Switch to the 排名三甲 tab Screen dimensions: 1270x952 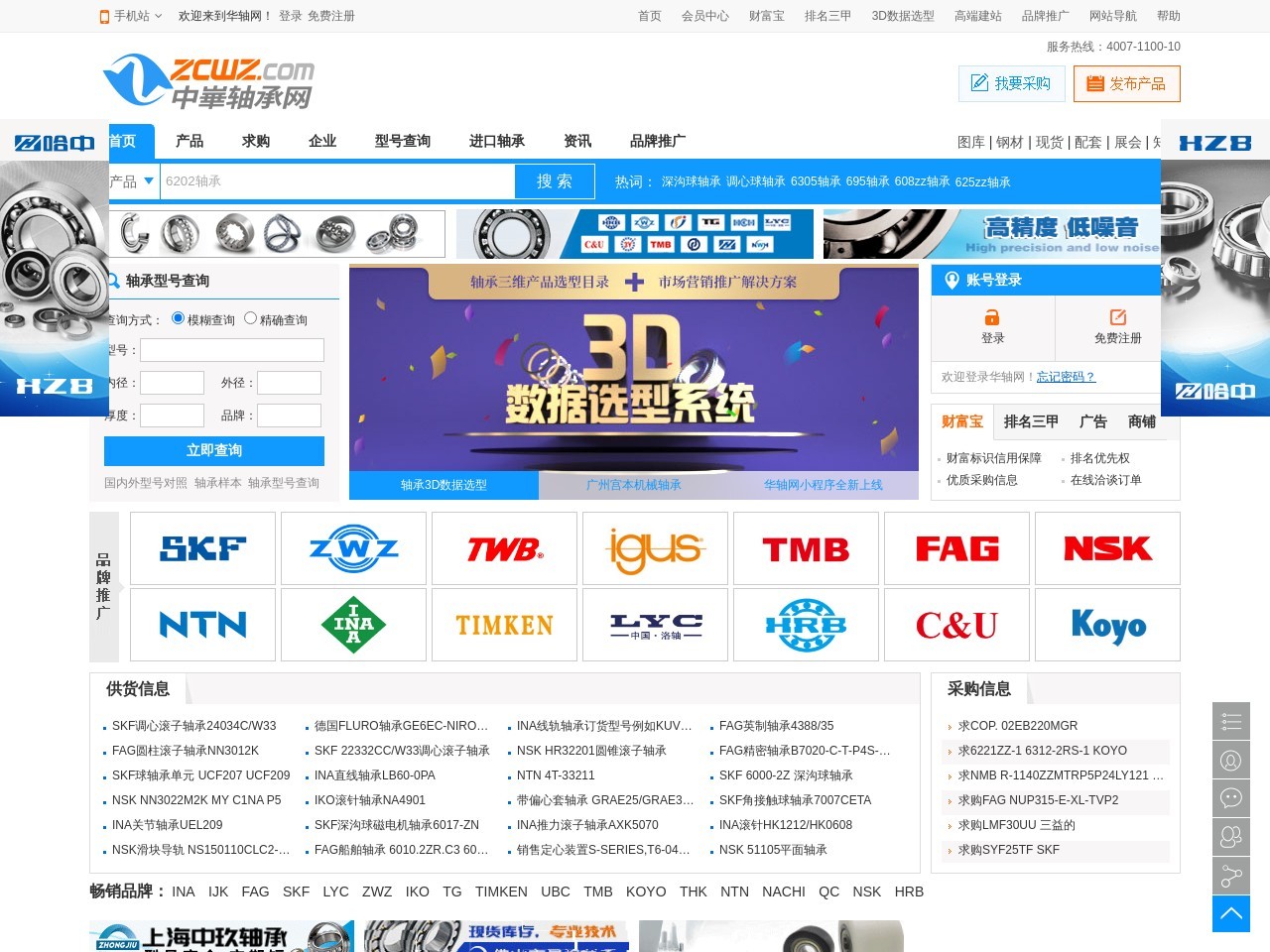[x=1031, y=421]
